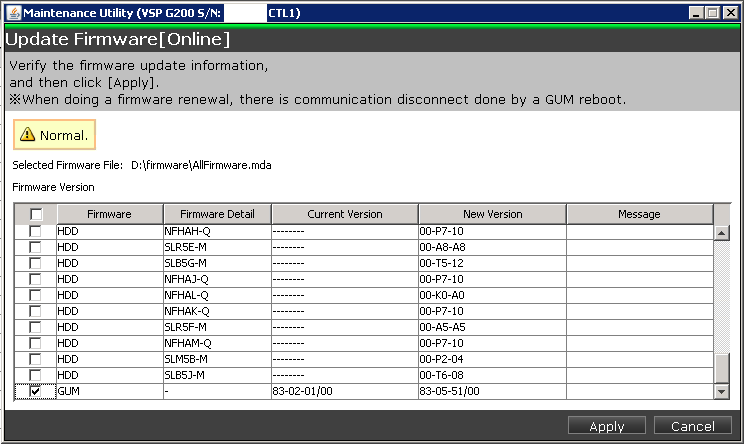This screenshot has height=446, width=747.
Task: Check the box for HDD SLR5F-M
Action: (35, 327)
